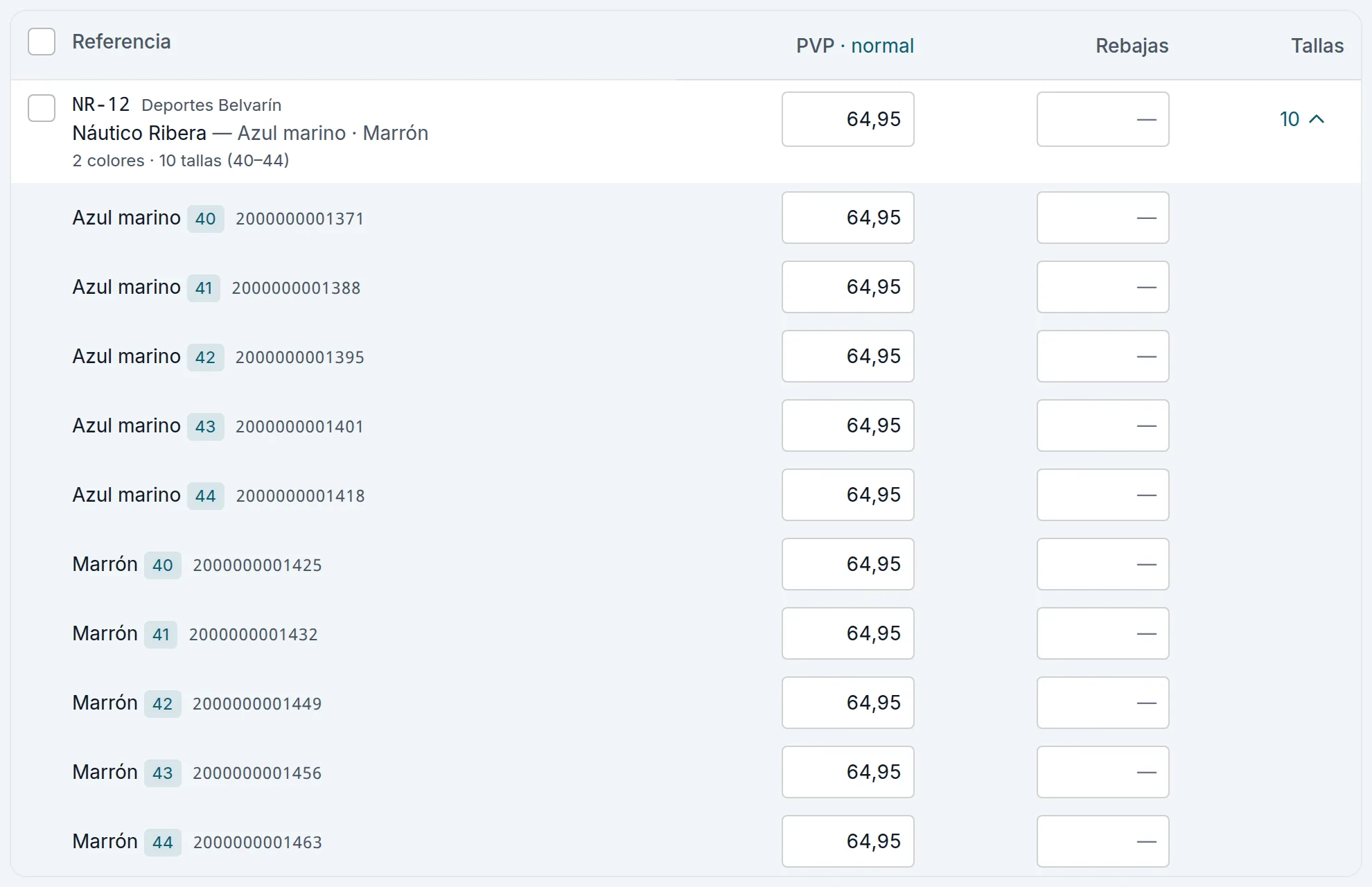Click the Náutico Ribera product name
Image resolution: width=1372 pixels, height=887 pixels.
[139, 133]
